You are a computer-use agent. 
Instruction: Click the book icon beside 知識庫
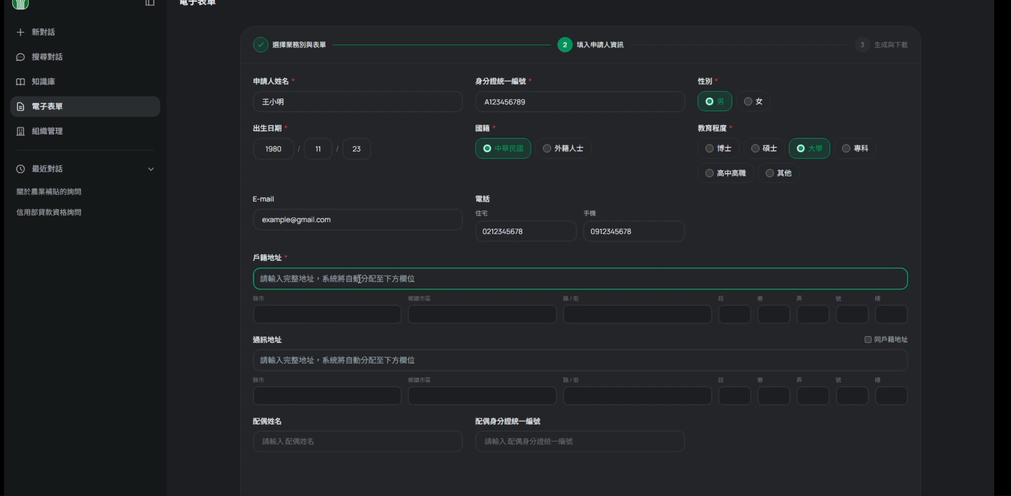click(x=21, y=82)
